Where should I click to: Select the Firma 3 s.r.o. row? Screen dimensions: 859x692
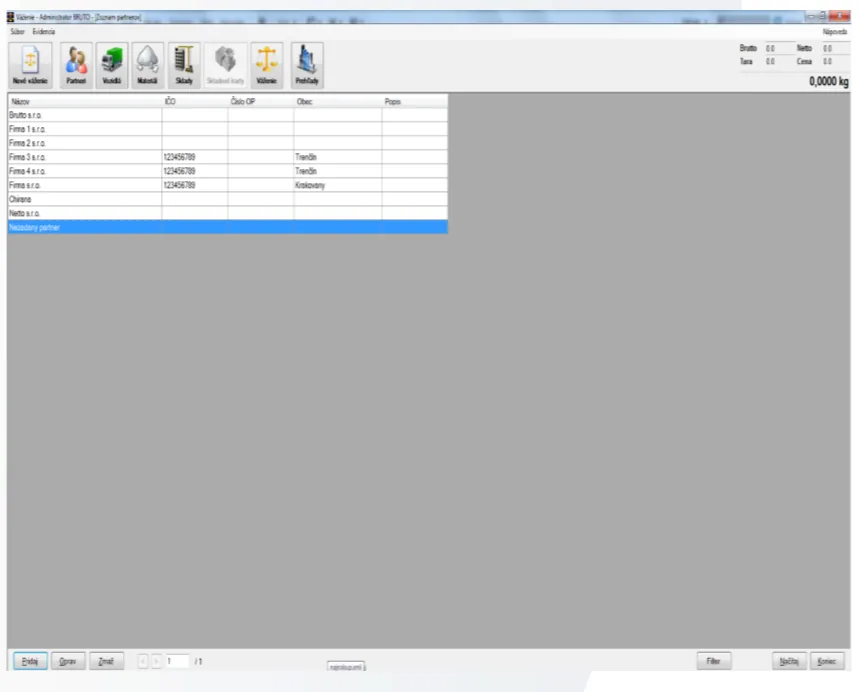(228, 157)
